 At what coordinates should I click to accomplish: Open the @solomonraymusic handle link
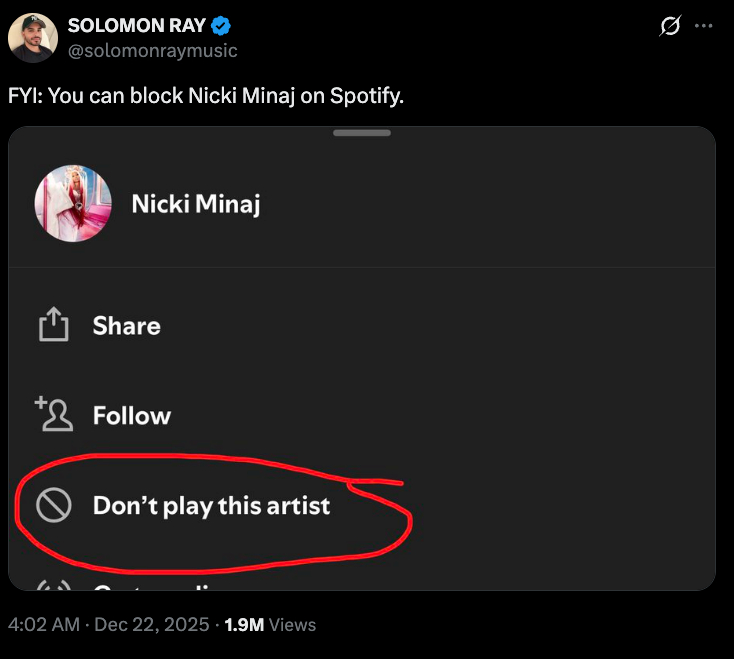152,50
